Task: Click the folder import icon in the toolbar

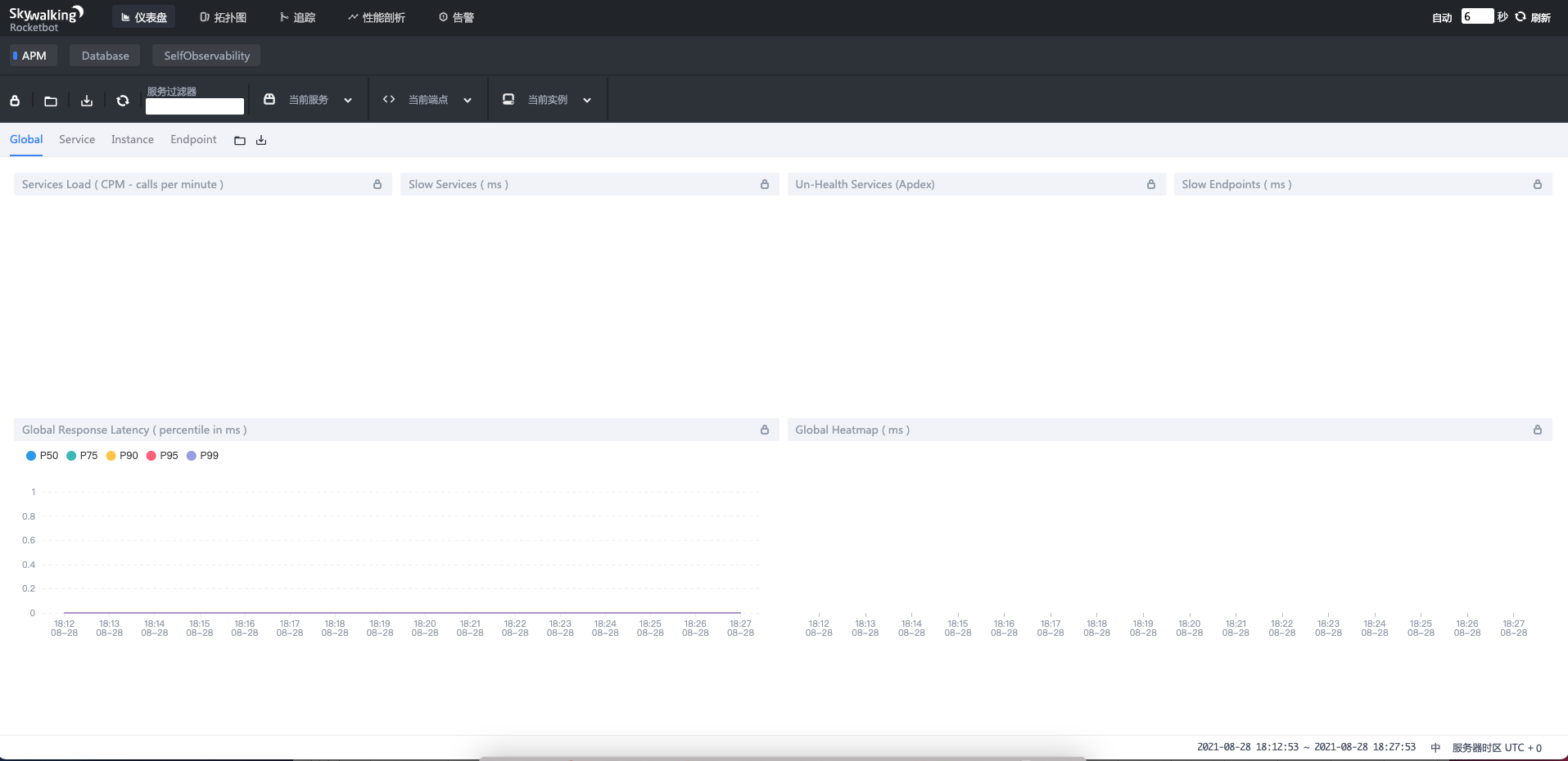Action: pyautogui.click(x=51, y=101)
